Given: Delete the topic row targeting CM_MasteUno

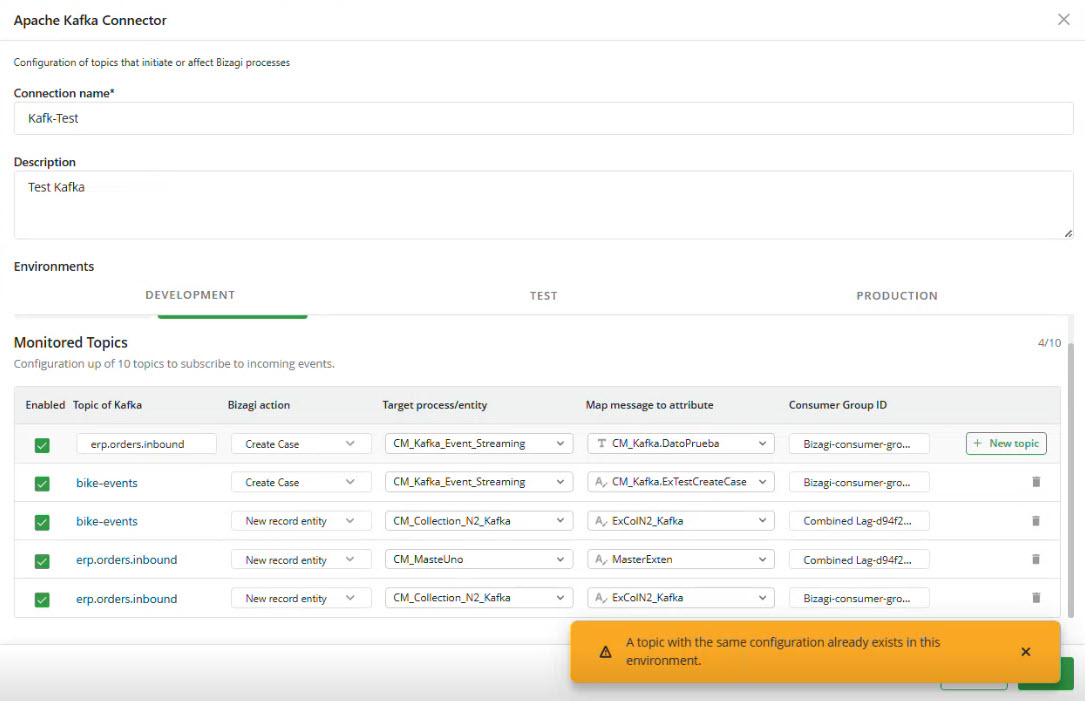Looking at the screenshot, I should (1036, 559).
